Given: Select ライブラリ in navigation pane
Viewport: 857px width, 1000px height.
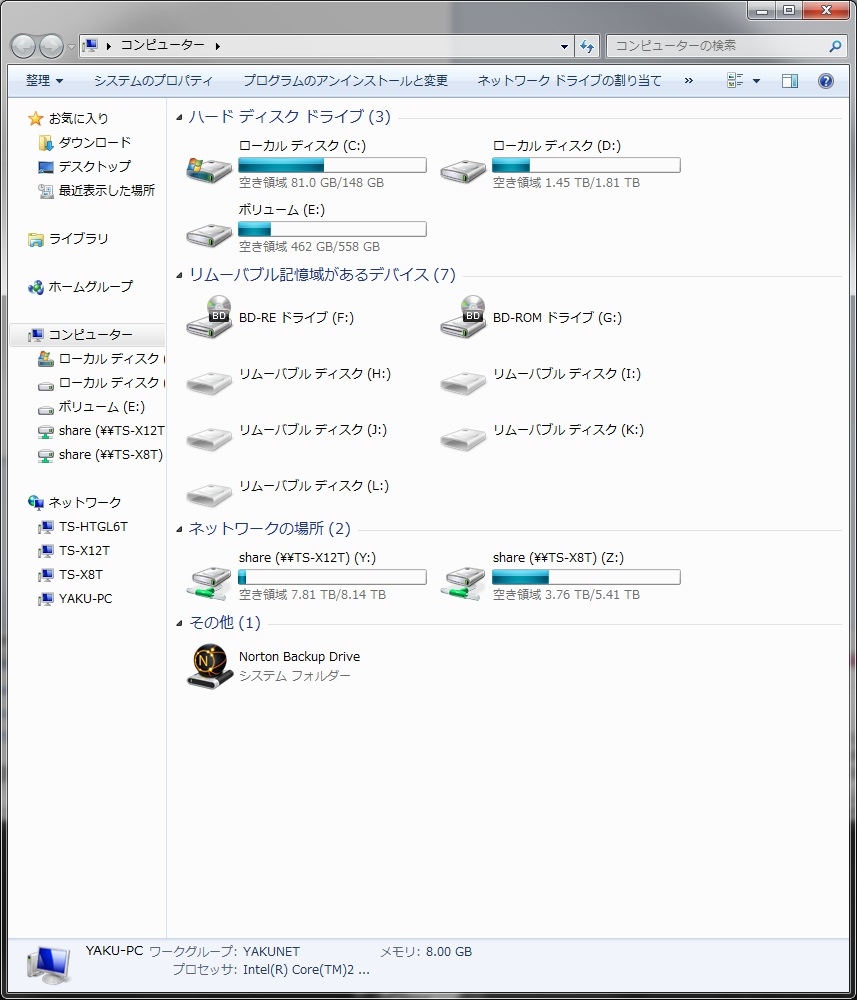Looking at the screenshot, I should [78, 239].
